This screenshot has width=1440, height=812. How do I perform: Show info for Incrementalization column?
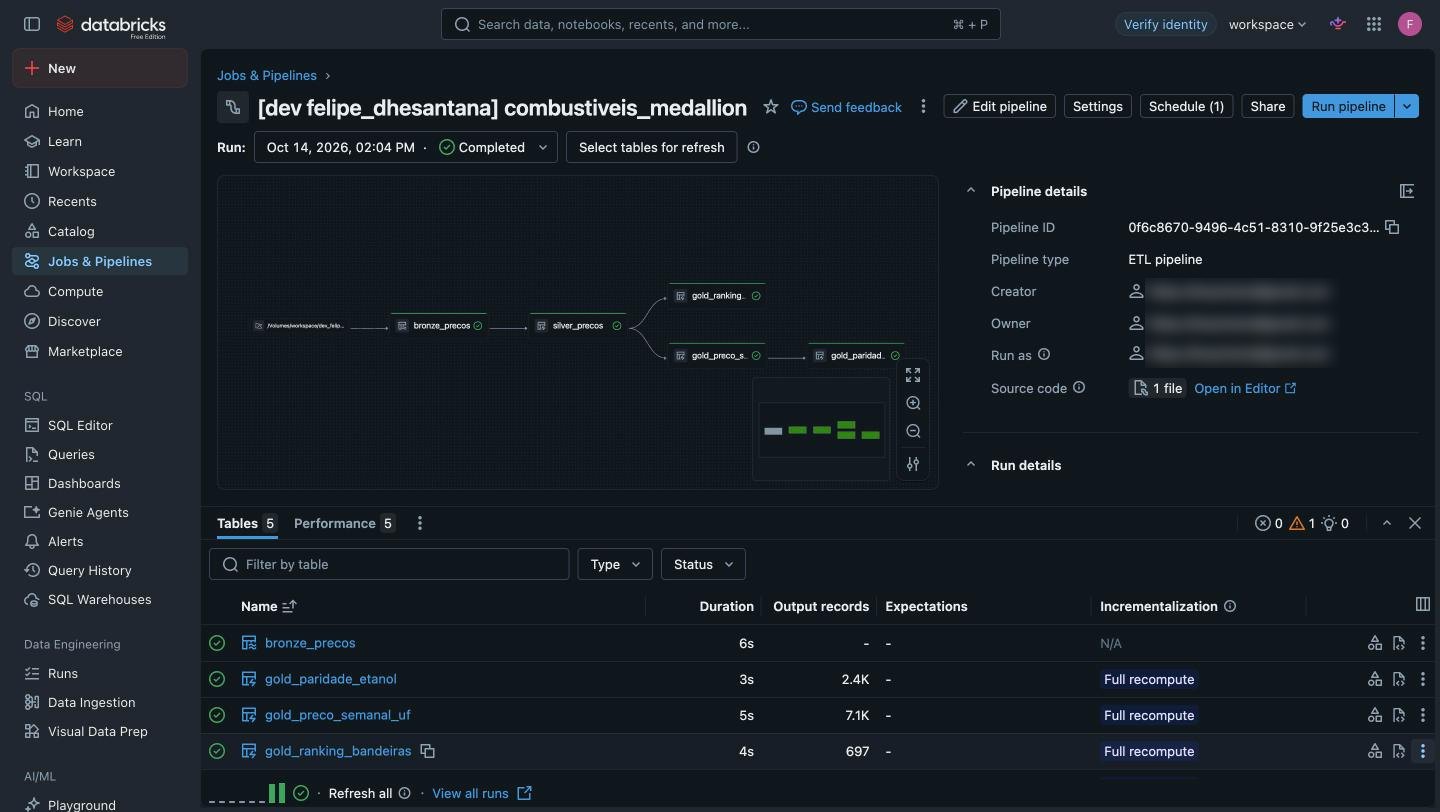[1230, 606]
